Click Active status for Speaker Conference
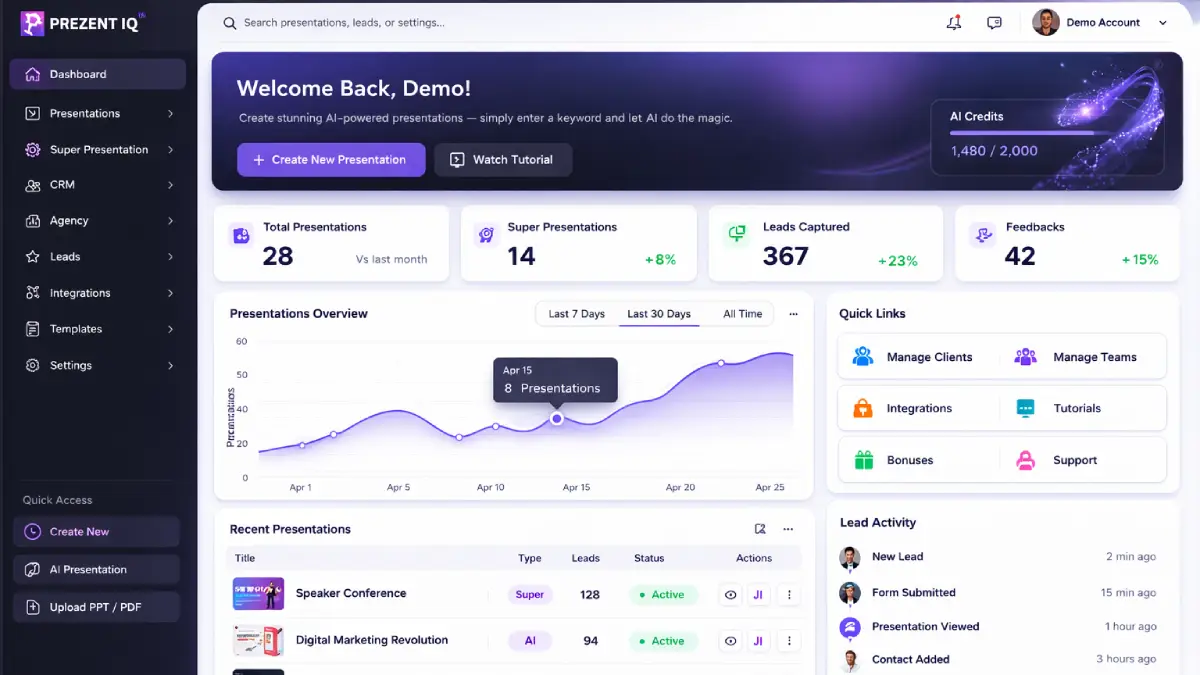1200x675 pixels. coord(661,594)
